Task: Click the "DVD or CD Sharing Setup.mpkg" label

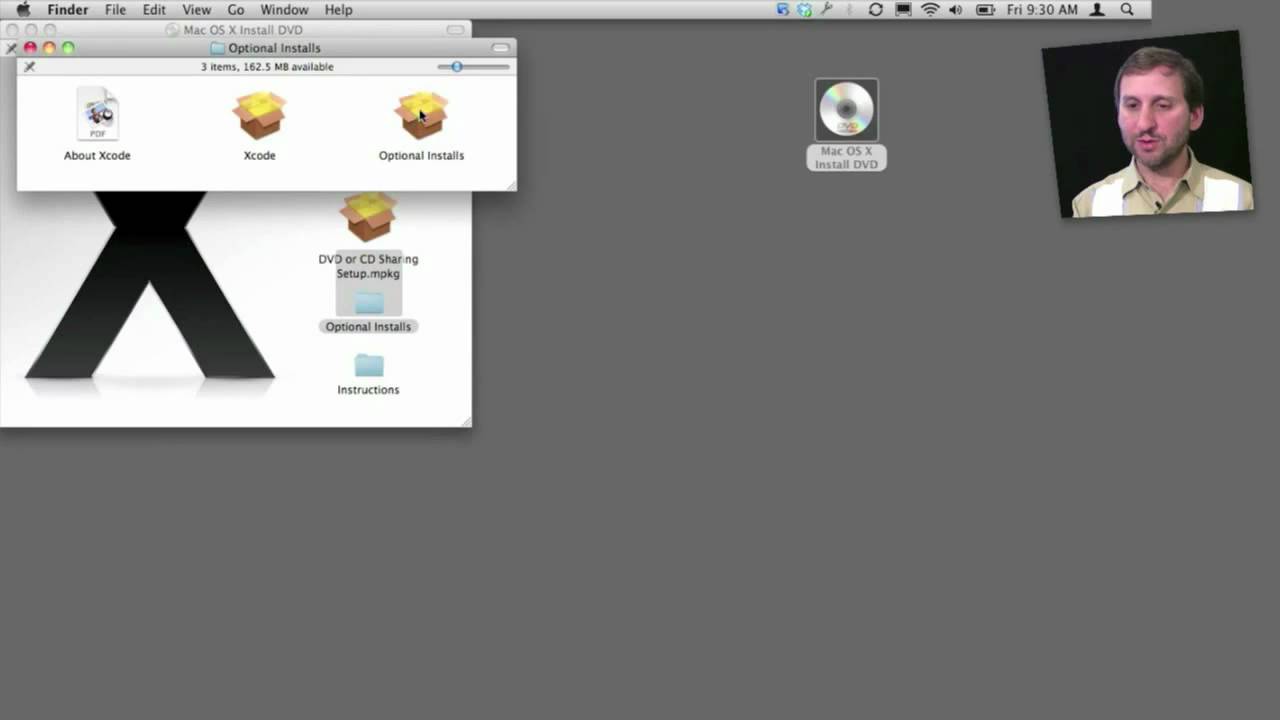Action: coord(368,266)
